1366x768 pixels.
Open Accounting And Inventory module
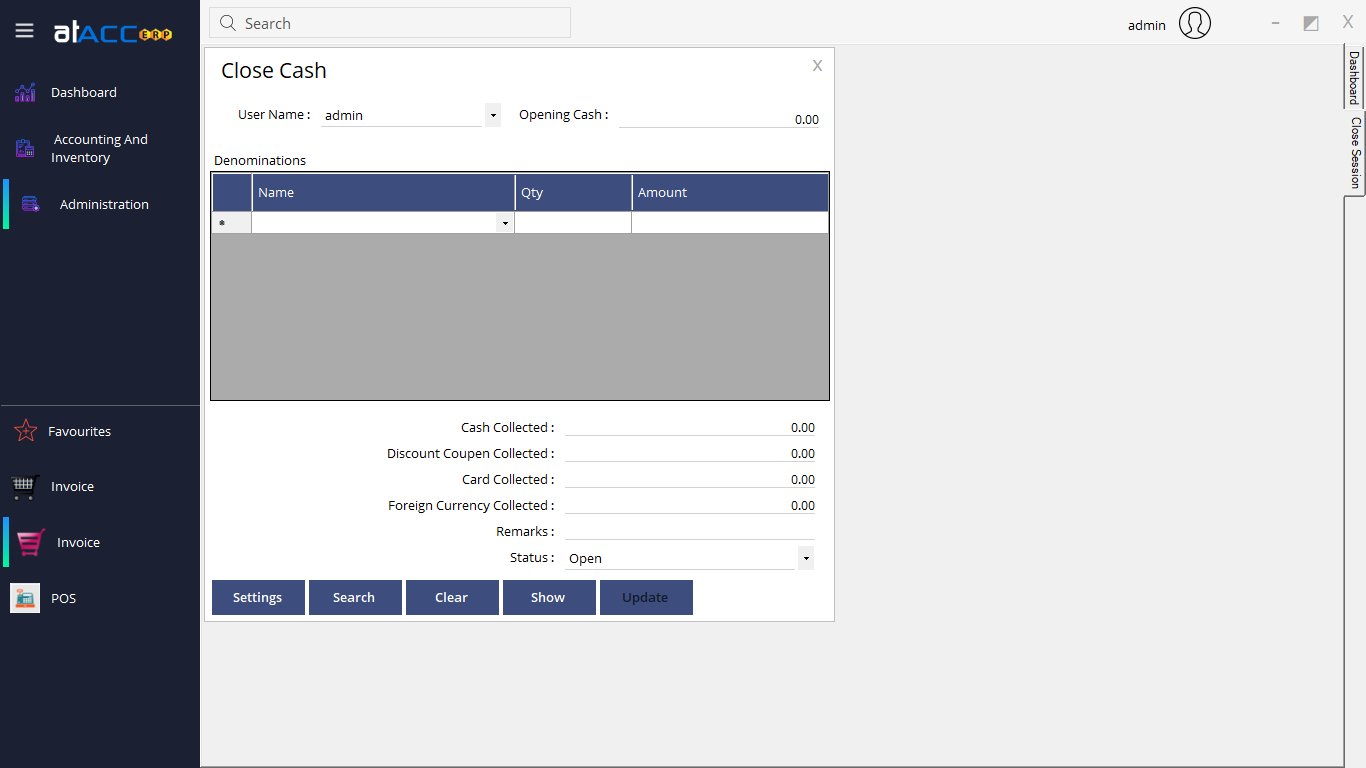coord(24,147)
